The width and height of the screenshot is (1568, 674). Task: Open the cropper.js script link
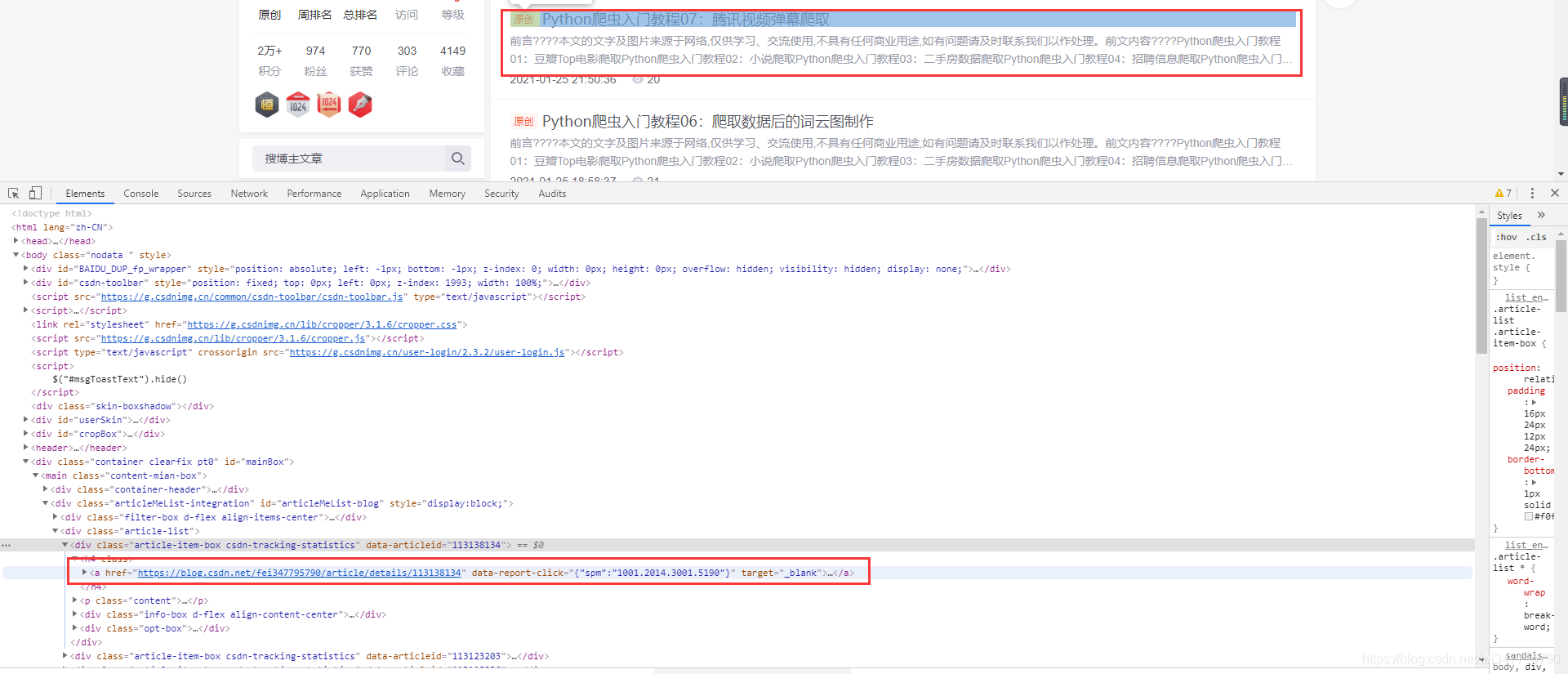point(234,338)
